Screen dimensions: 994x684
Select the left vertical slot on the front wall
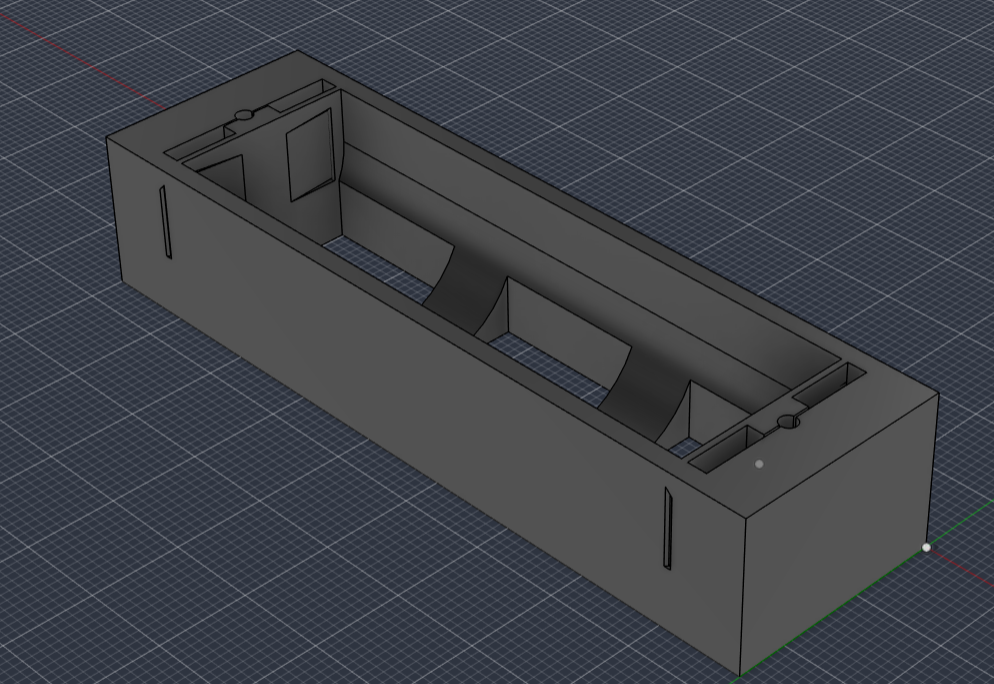click(165, 222)
